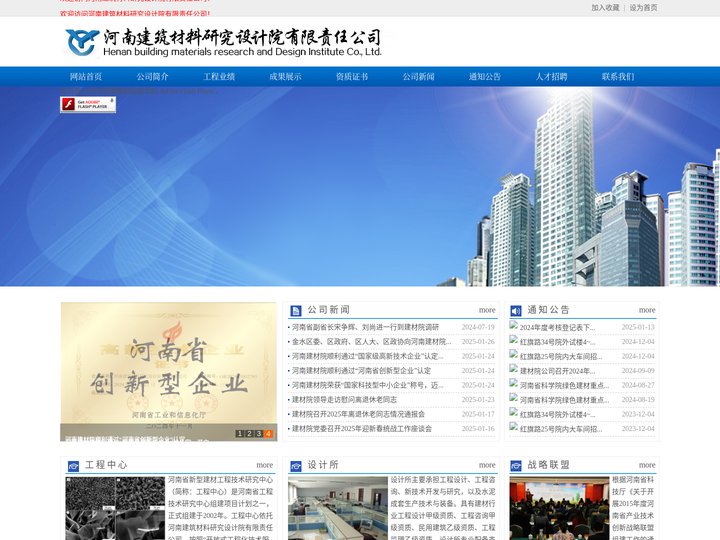
Task: Select 成果展示 in navigation
Action: pyautogui.click(x=286, y=77)
